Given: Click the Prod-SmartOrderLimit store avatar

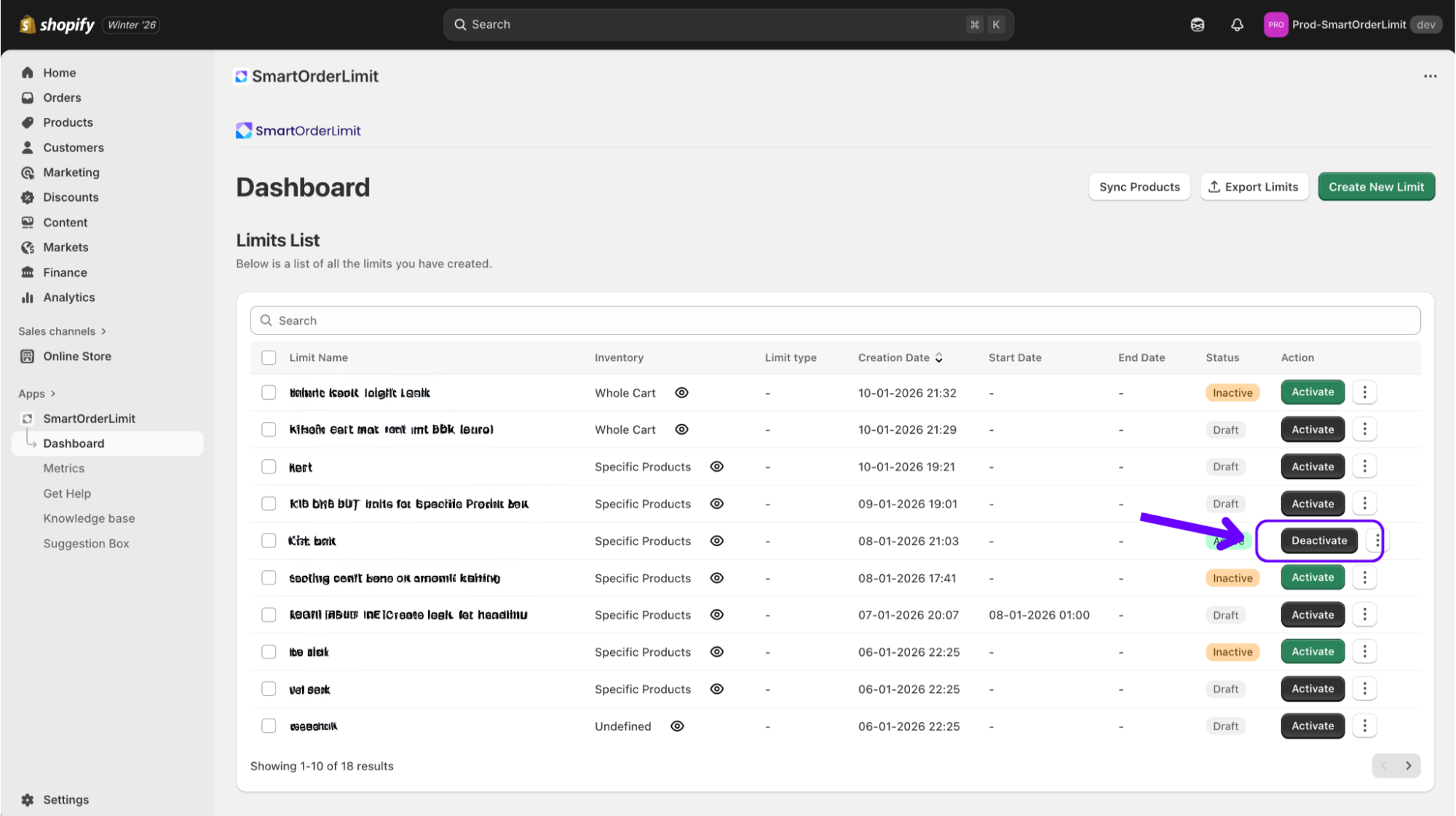Looking at the screenshot, I should point(1275,25).
